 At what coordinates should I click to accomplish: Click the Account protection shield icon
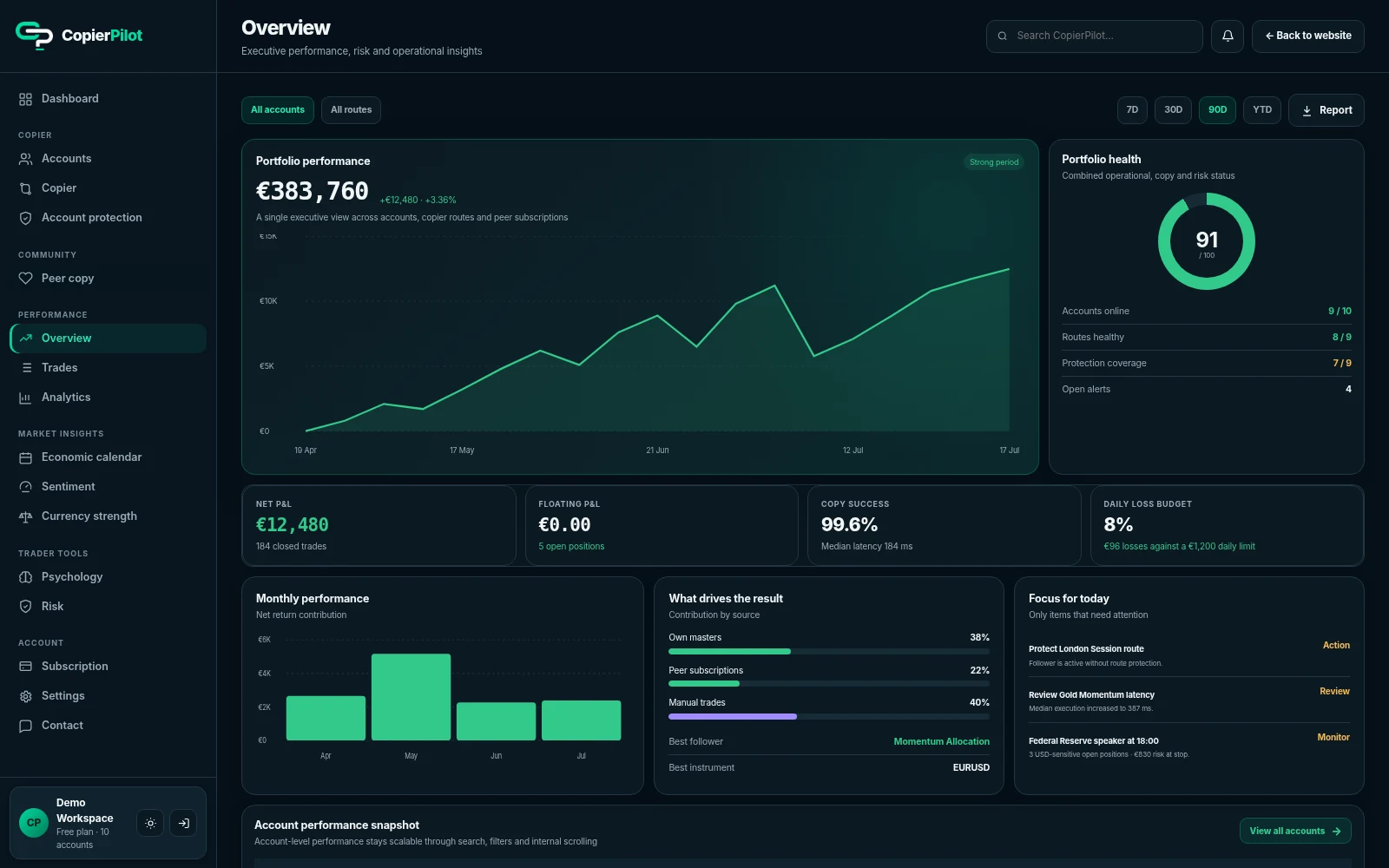point(25,218)
